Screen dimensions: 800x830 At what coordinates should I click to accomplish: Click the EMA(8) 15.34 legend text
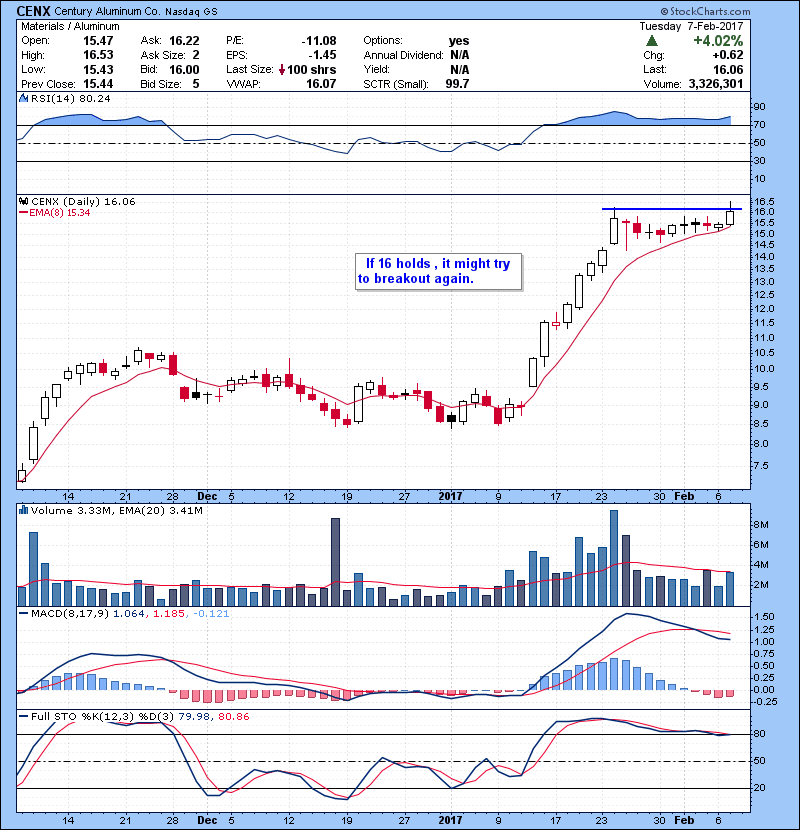(59, 213)
